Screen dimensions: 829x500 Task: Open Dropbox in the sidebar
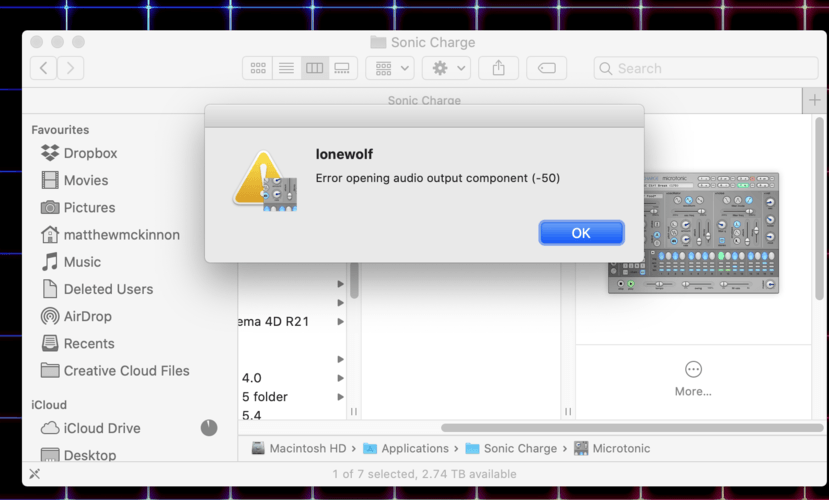tap(90, 153)
